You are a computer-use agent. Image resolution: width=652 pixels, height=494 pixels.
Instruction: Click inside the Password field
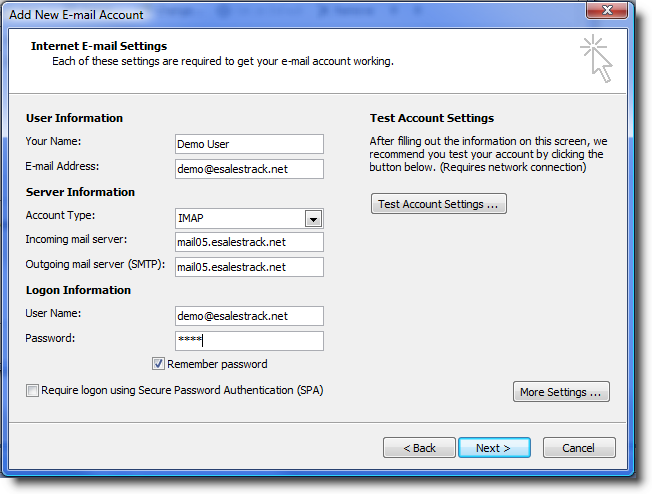coord(249,341)
